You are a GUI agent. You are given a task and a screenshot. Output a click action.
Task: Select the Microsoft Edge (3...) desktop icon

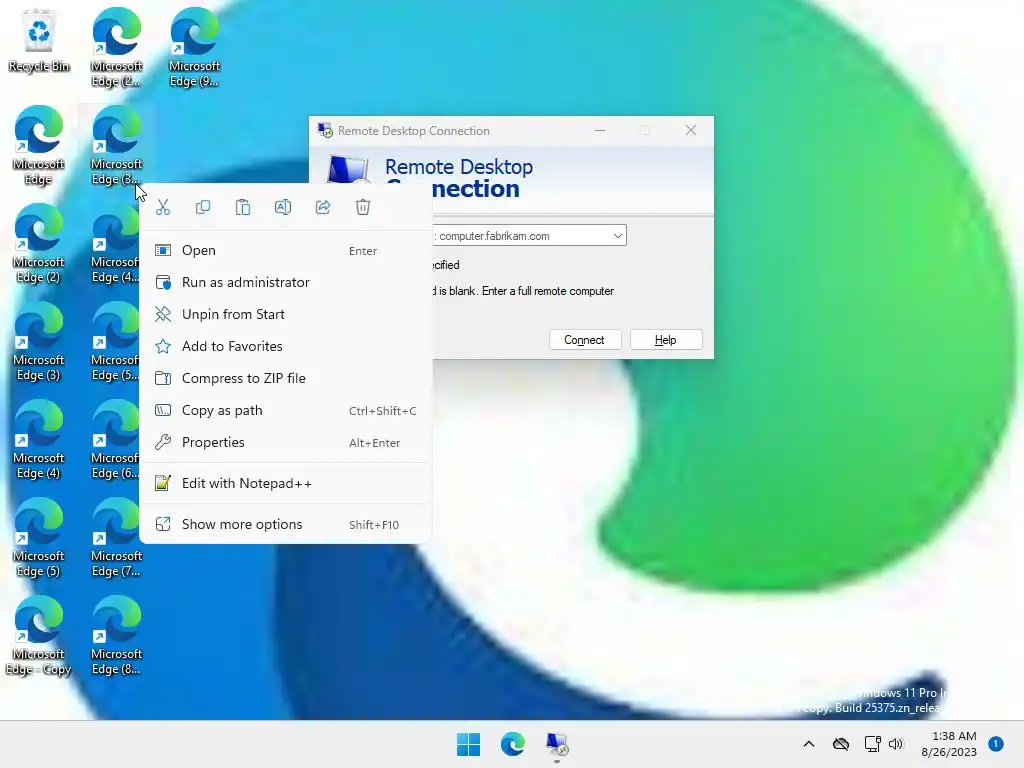coord(116,145)
